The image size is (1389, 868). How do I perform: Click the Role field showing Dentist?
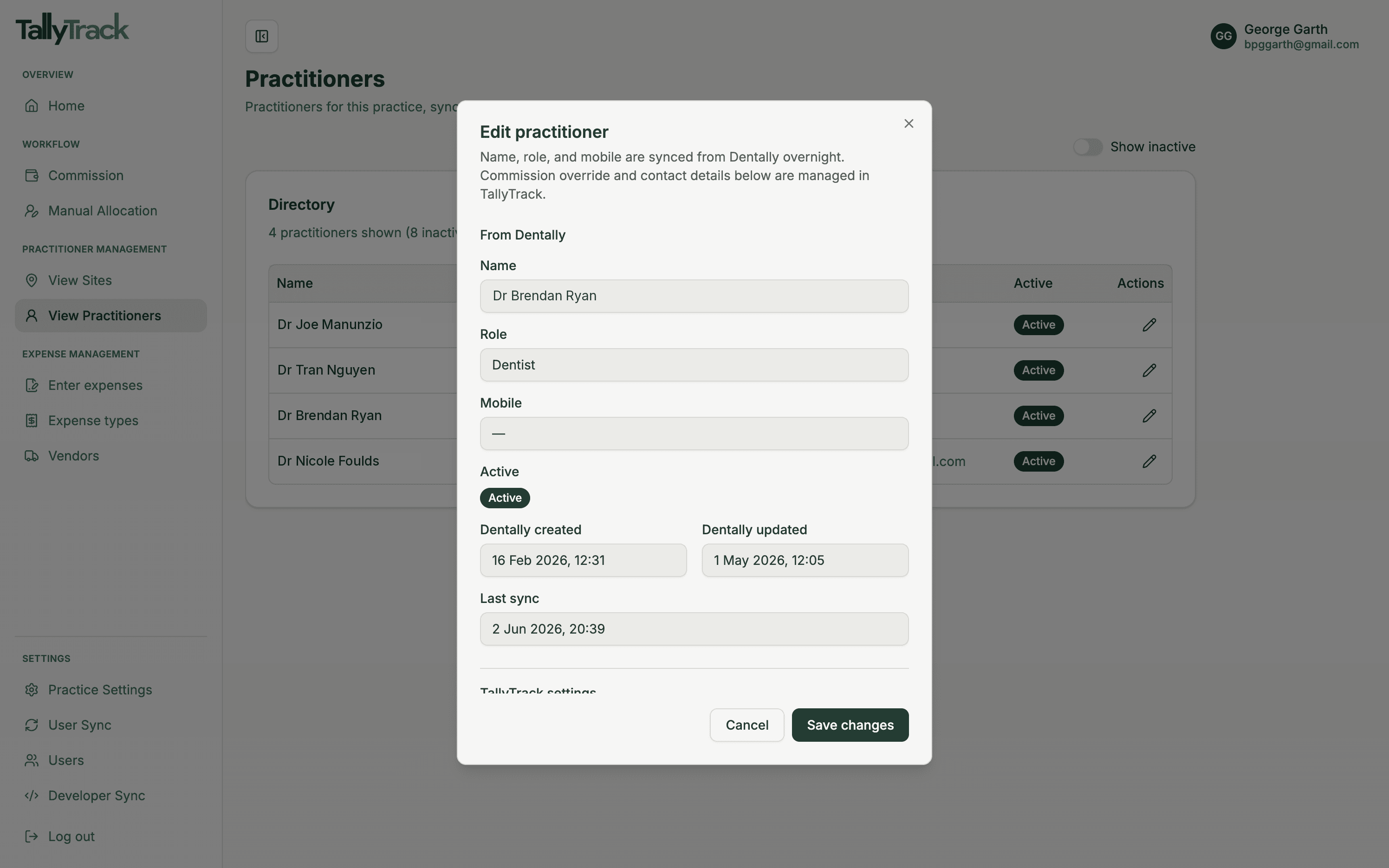tap(694, 365)
